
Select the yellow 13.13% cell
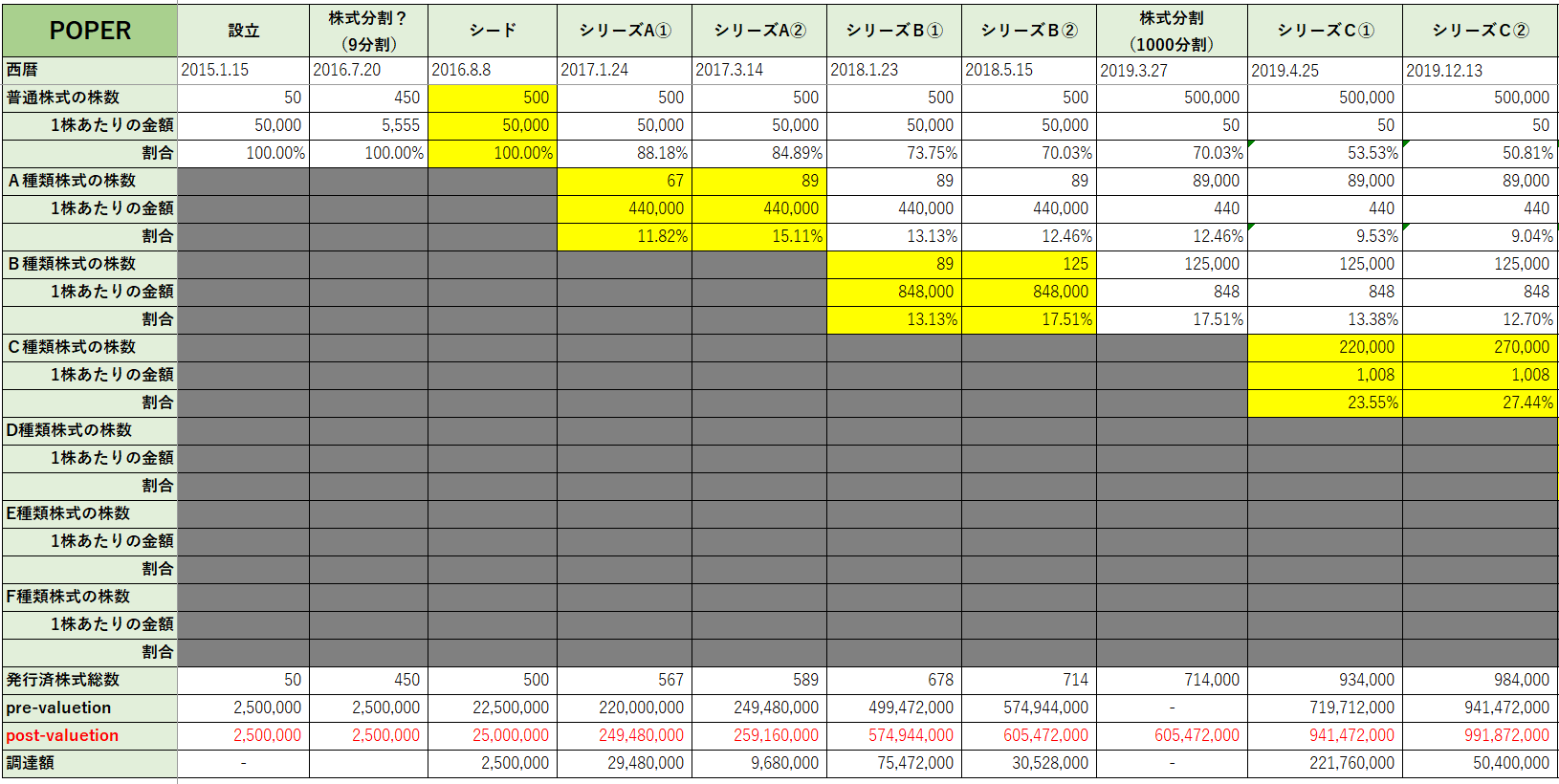(x=894, y=319)
